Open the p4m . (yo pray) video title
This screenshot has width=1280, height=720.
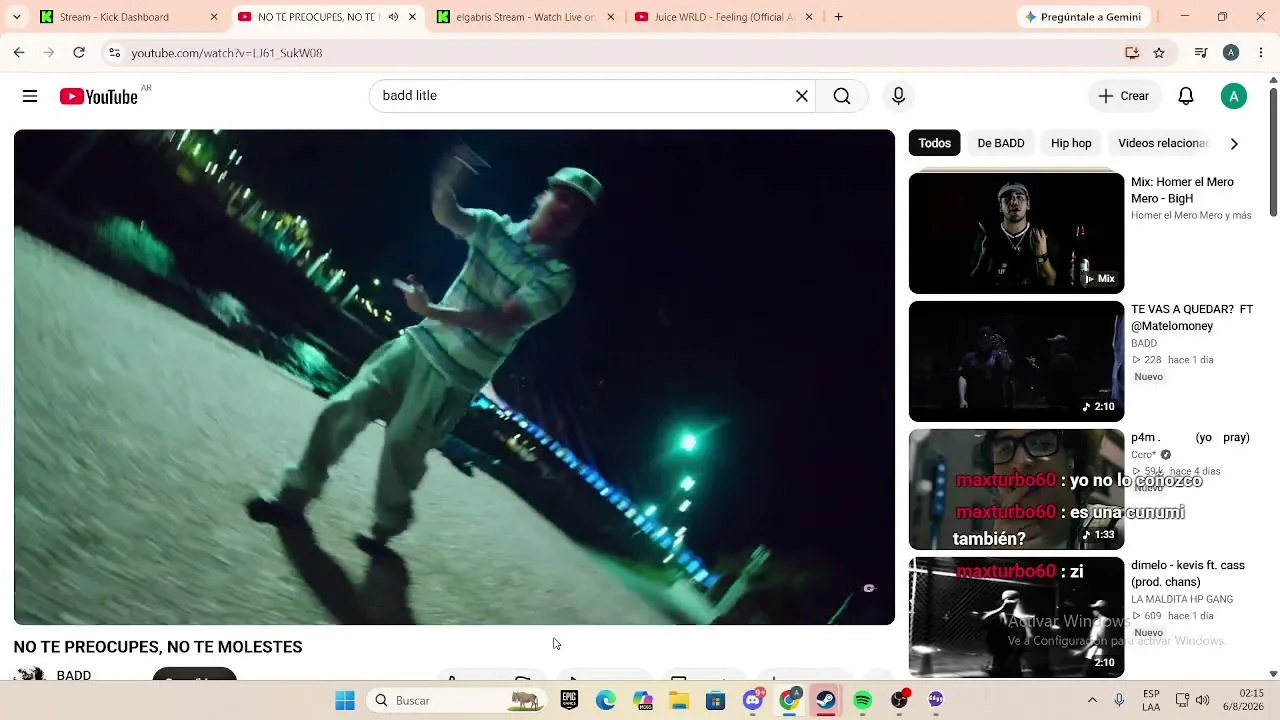(x=1190, y=438)
